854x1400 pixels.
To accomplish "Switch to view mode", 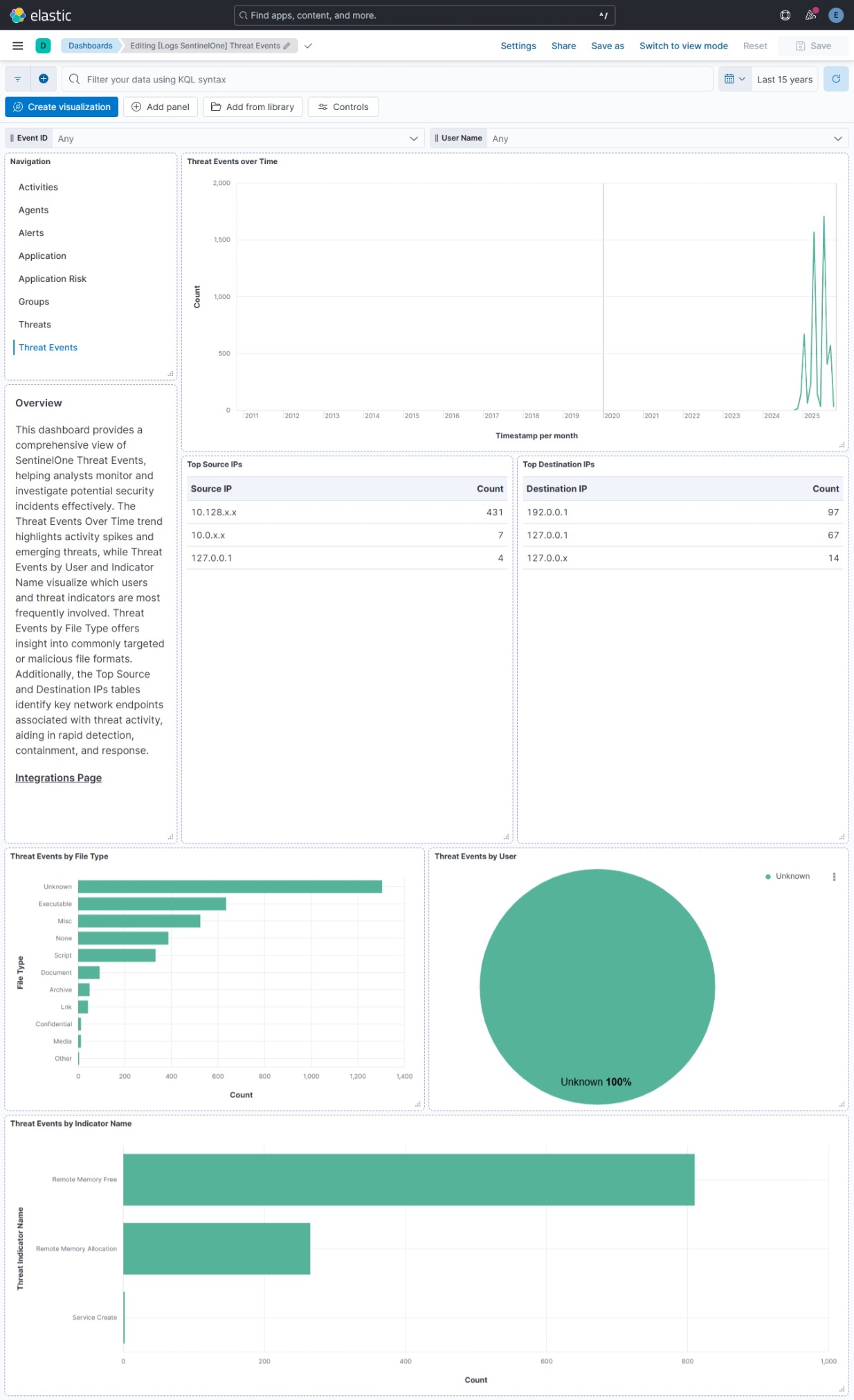I will pyautogui.click(x=683, y=46).
